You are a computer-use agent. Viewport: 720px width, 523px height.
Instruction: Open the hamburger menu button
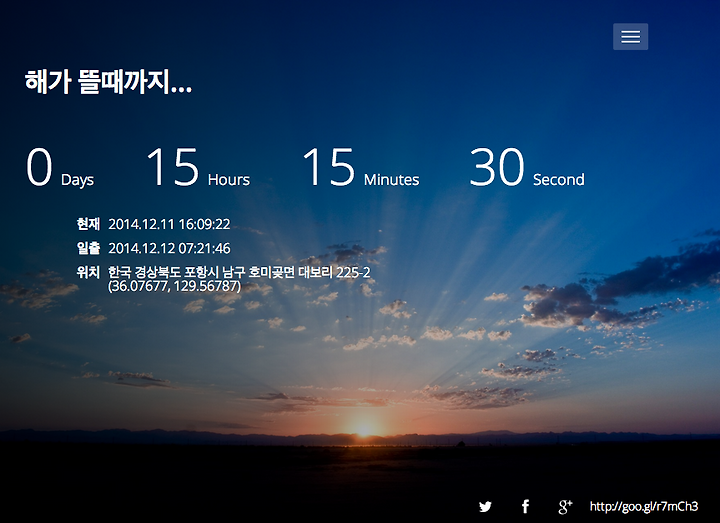630,37
